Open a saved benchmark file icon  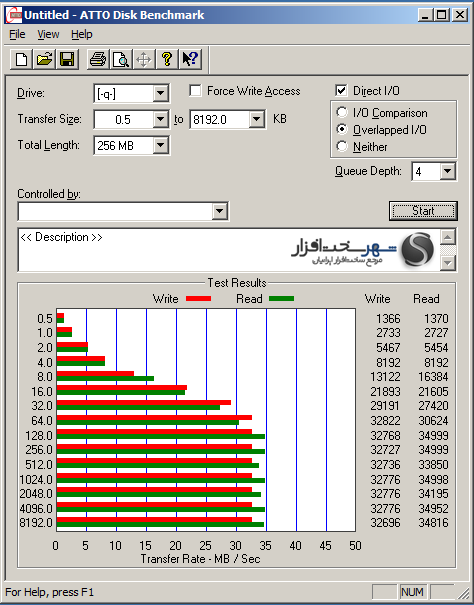44,59
